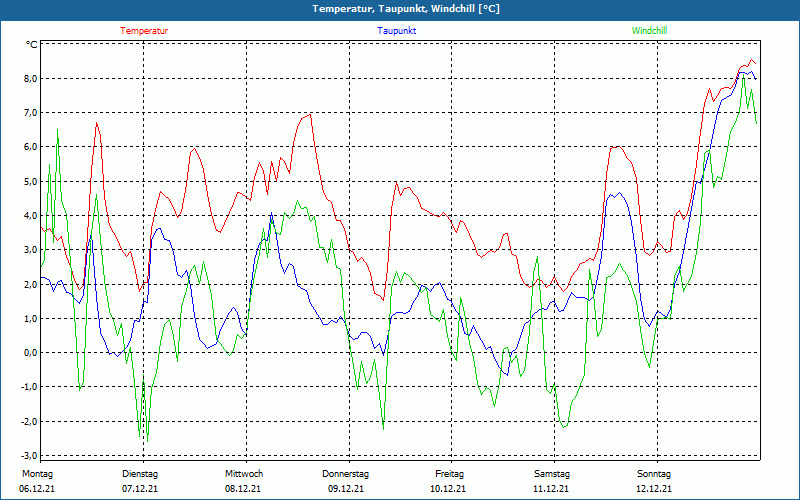Screen dimensions: 800x500
Task: Click the 09.12.21 date label
Action: pyautogui.click(x=346, y=489)
